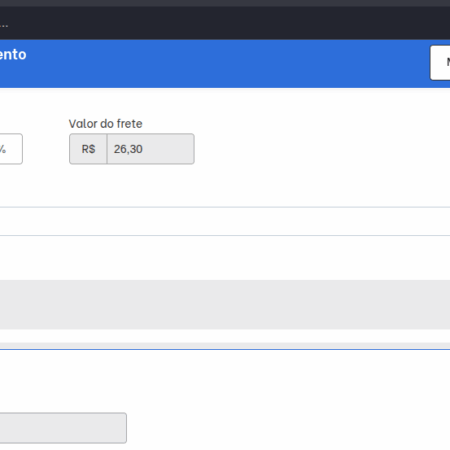Click the thin gray strip under the large gray area
The image size is (450, 450).
point(225,345)
